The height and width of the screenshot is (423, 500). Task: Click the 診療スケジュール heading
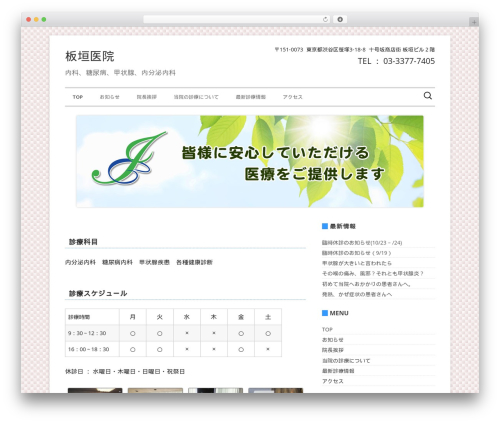click(98, 293)
